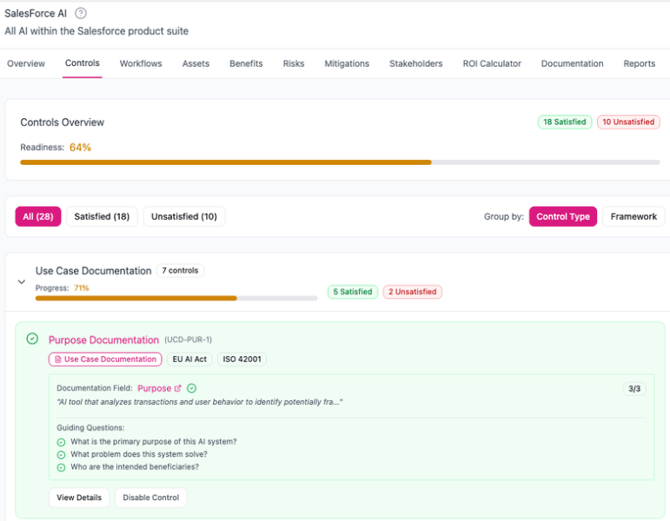Open the external link icon next to Purpose
670x521 pixels.
coord(178,388)
